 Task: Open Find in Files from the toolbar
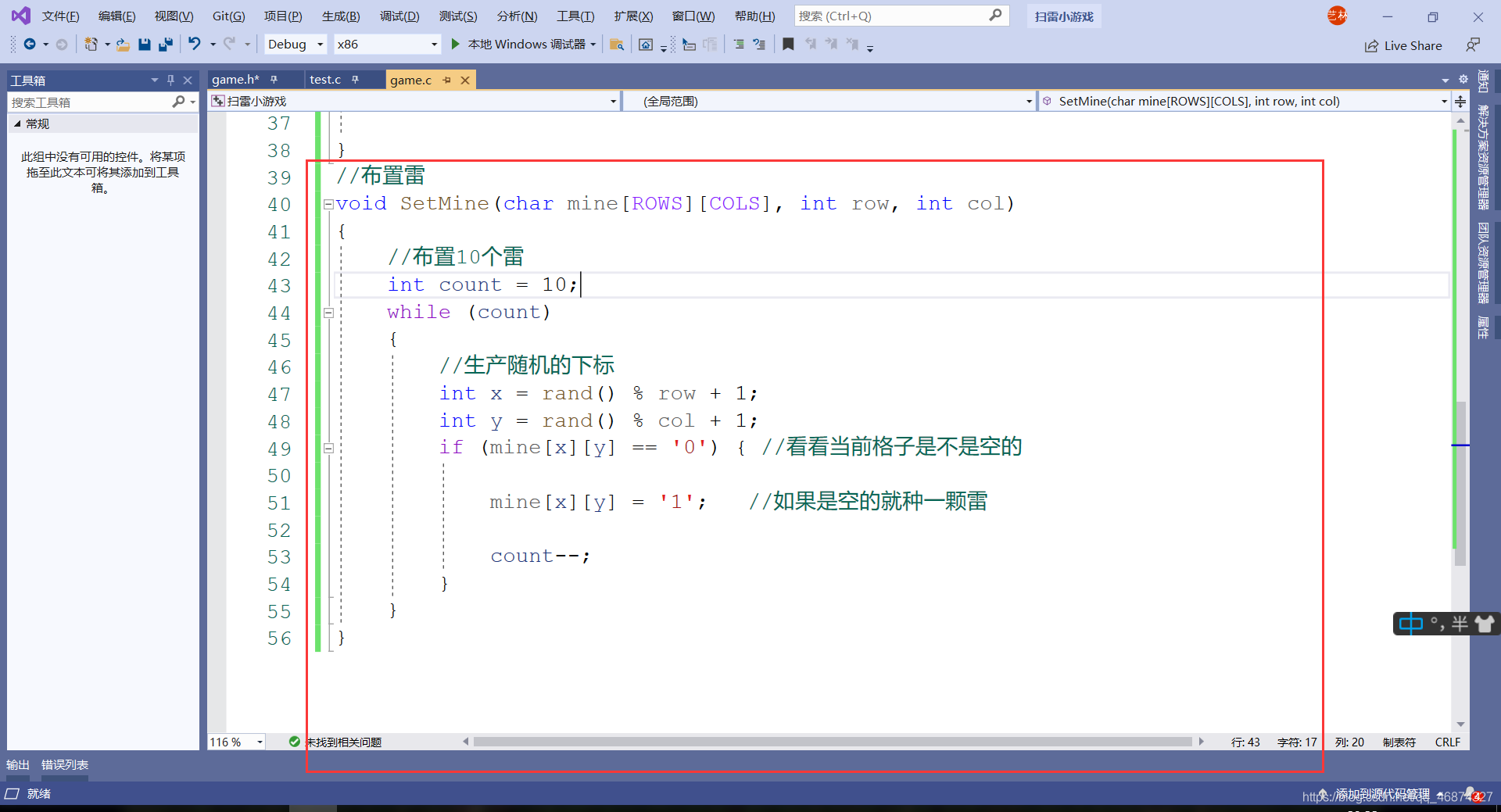pos(617,45)
